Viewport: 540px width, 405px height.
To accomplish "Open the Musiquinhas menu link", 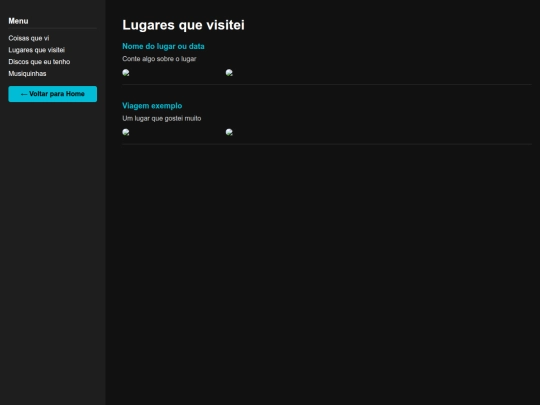I will click(27, 73).
